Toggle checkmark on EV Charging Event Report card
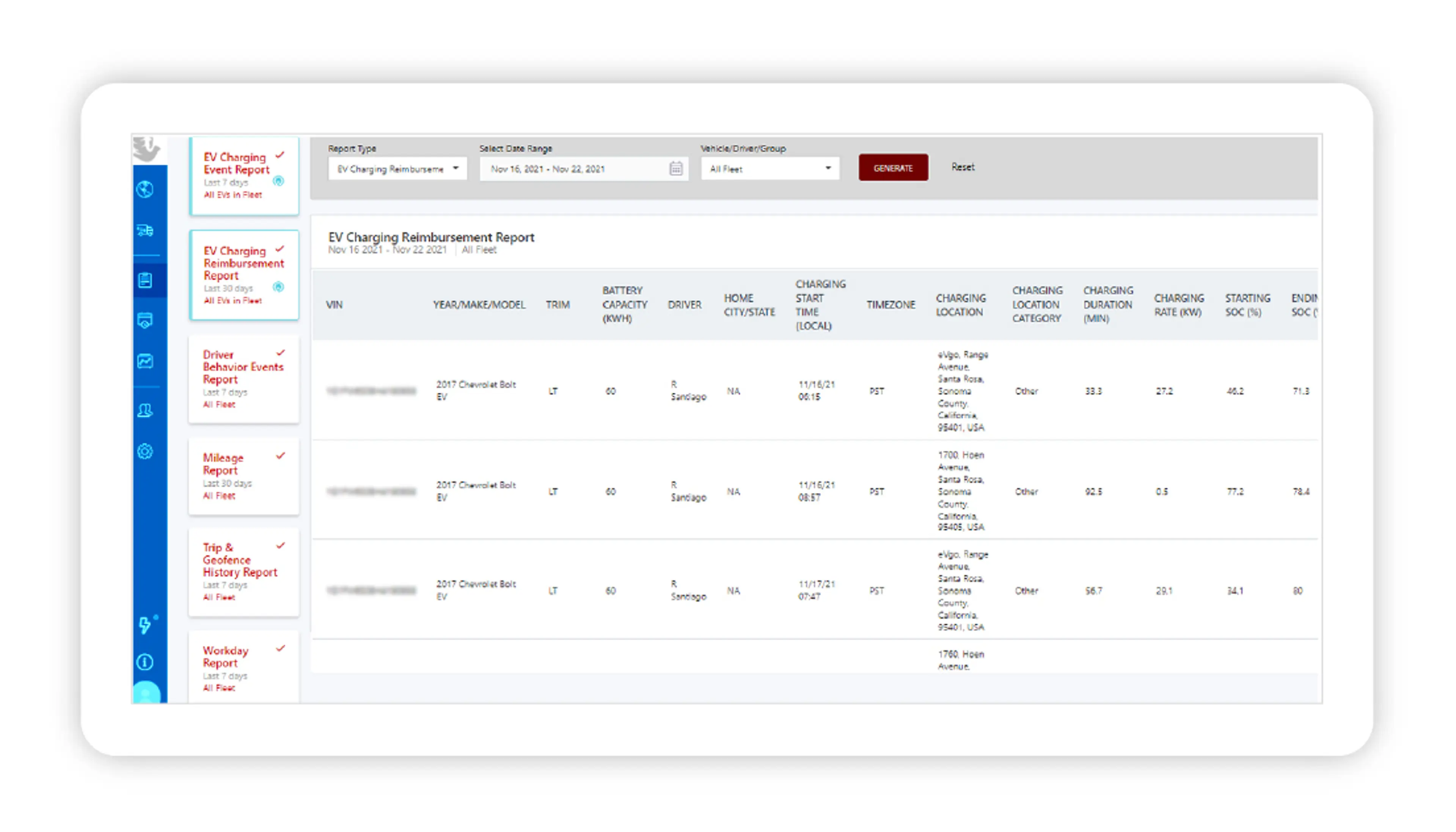Image resolution: width=1456 pixels, height=832 pixels. pyautogui.click(x=280, y=155)
